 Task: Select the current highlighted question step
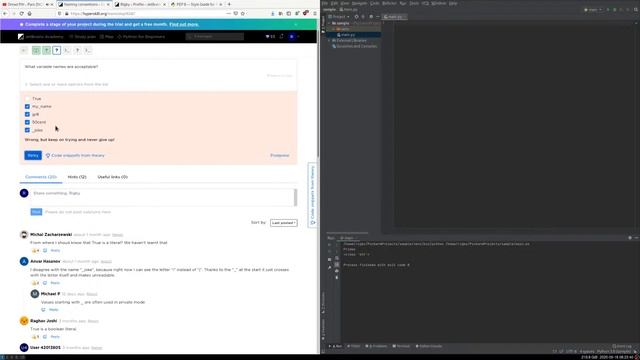point(57,50)
